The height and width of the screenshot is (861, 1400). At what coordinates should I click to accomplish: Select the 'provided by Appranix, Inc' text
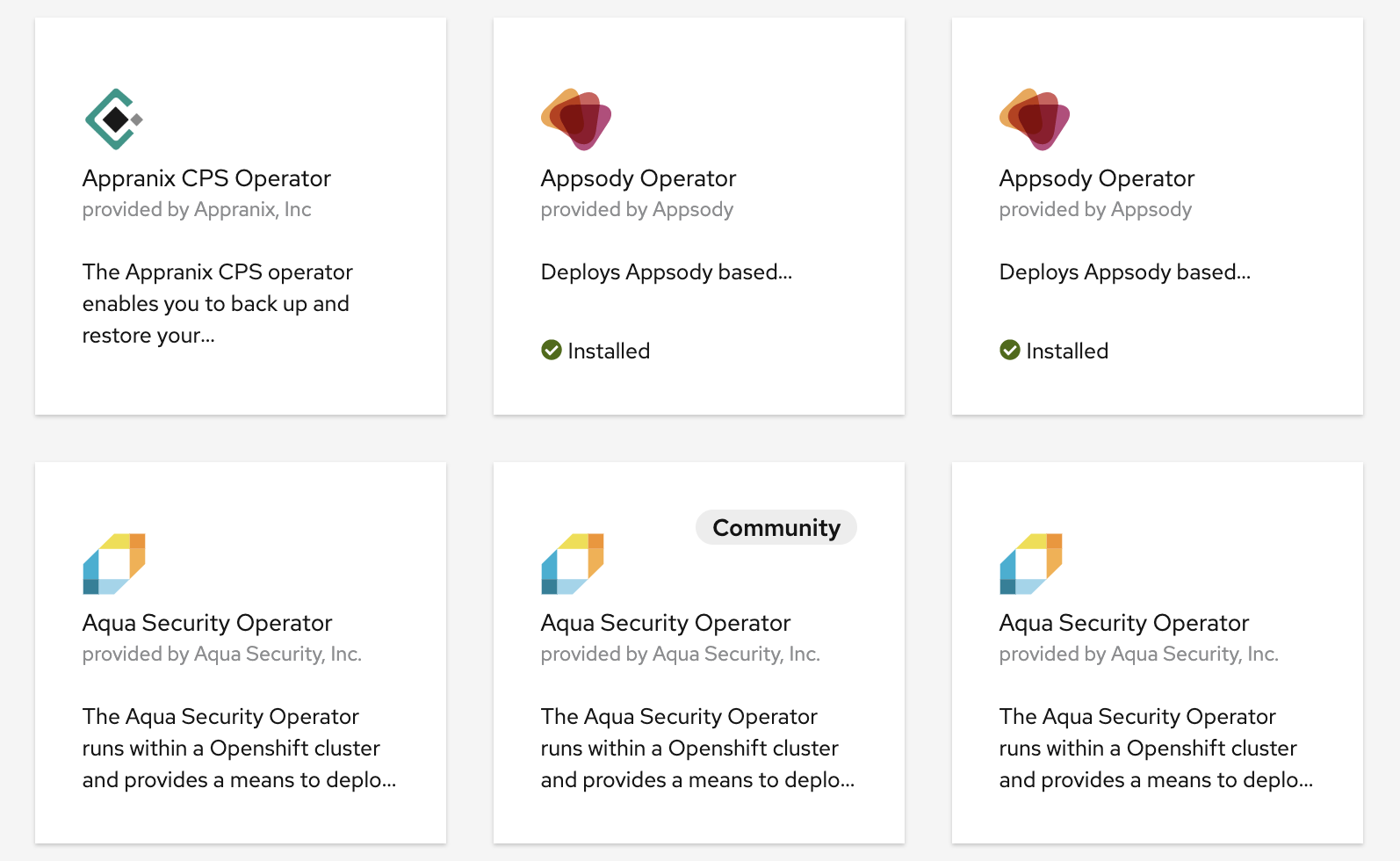pyautogui.click(x=197, y=210)
